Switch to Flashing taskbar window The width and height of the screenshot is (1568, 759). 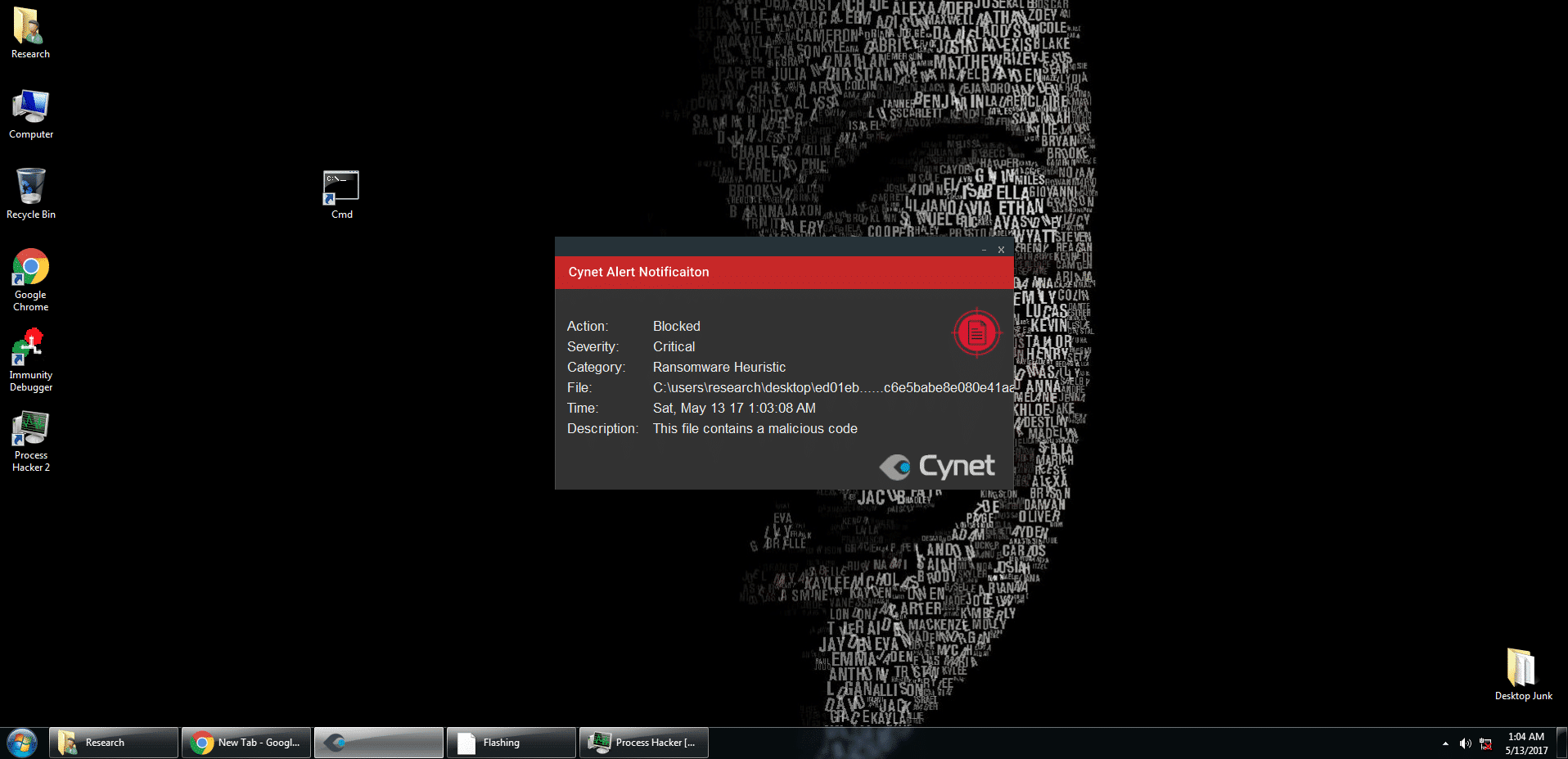click(511, 743)
